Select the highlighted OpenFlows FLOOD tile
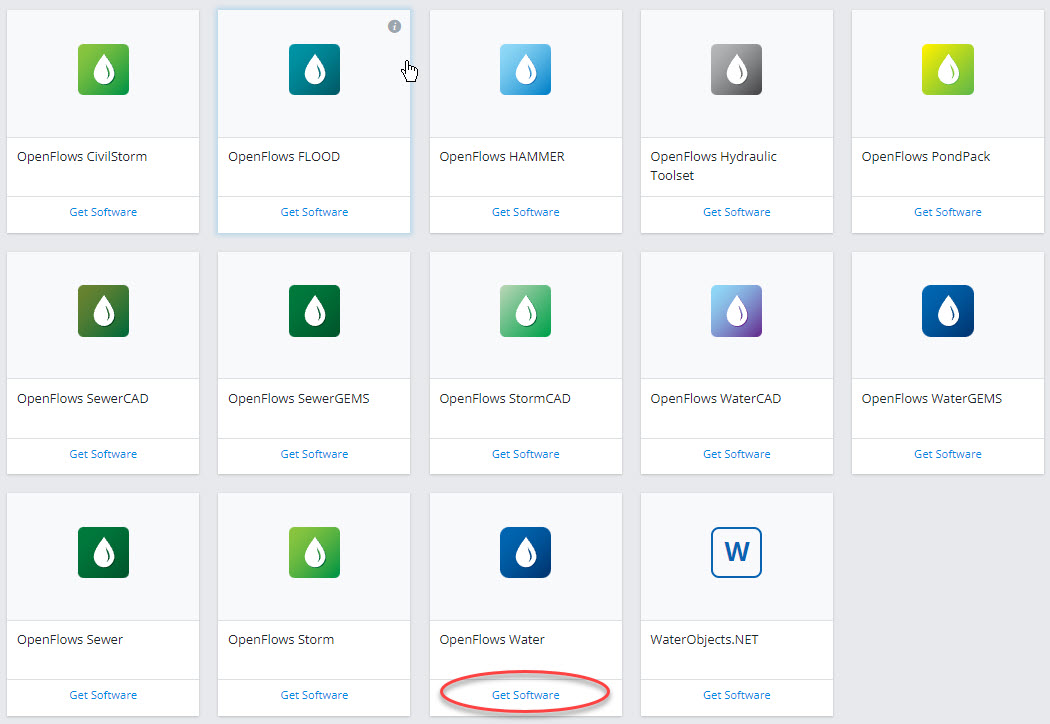 314,120
